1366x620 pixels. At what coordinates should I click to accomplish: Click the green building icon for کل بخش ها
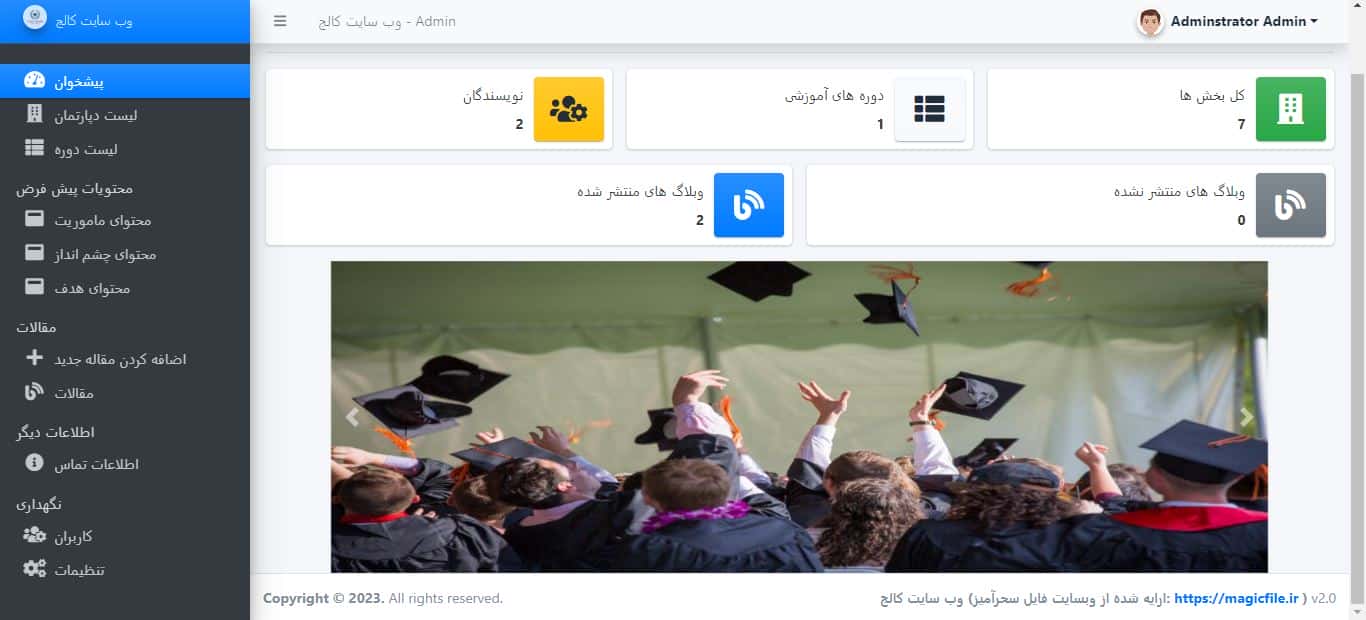click(x=1290, y=109)
